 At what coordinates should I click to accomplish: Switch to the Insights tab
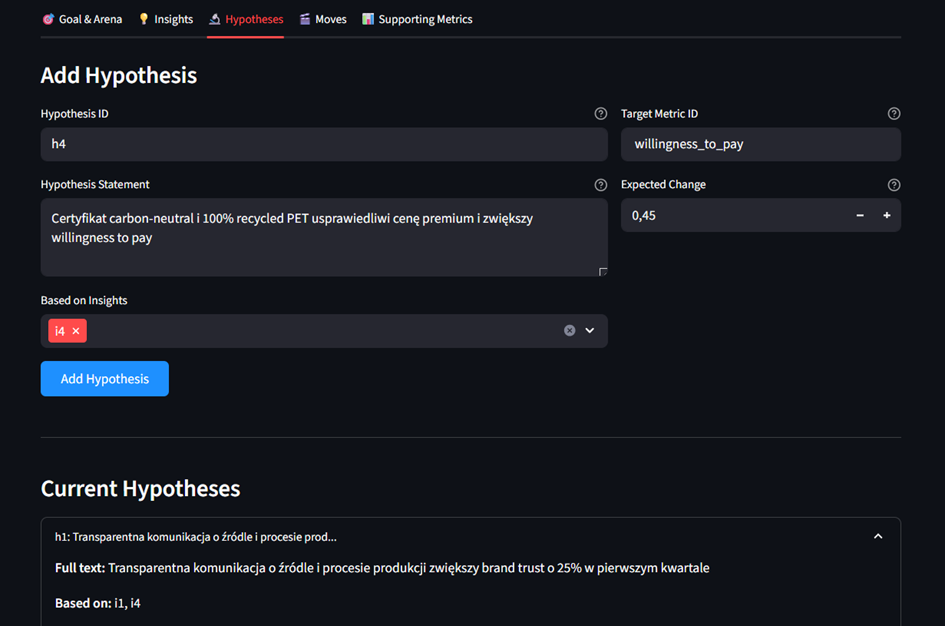[x=166, y=19]
